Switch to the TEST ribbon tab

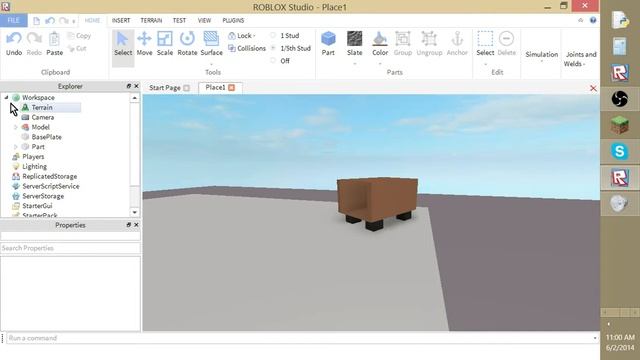click(179, 20)
